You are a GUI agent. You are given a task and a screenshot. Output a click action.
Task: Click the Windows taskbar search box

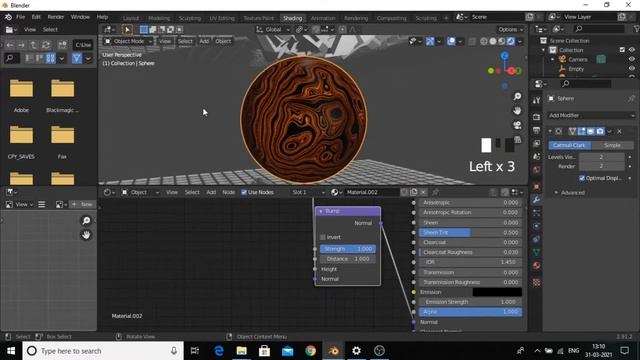coord(103,351)
